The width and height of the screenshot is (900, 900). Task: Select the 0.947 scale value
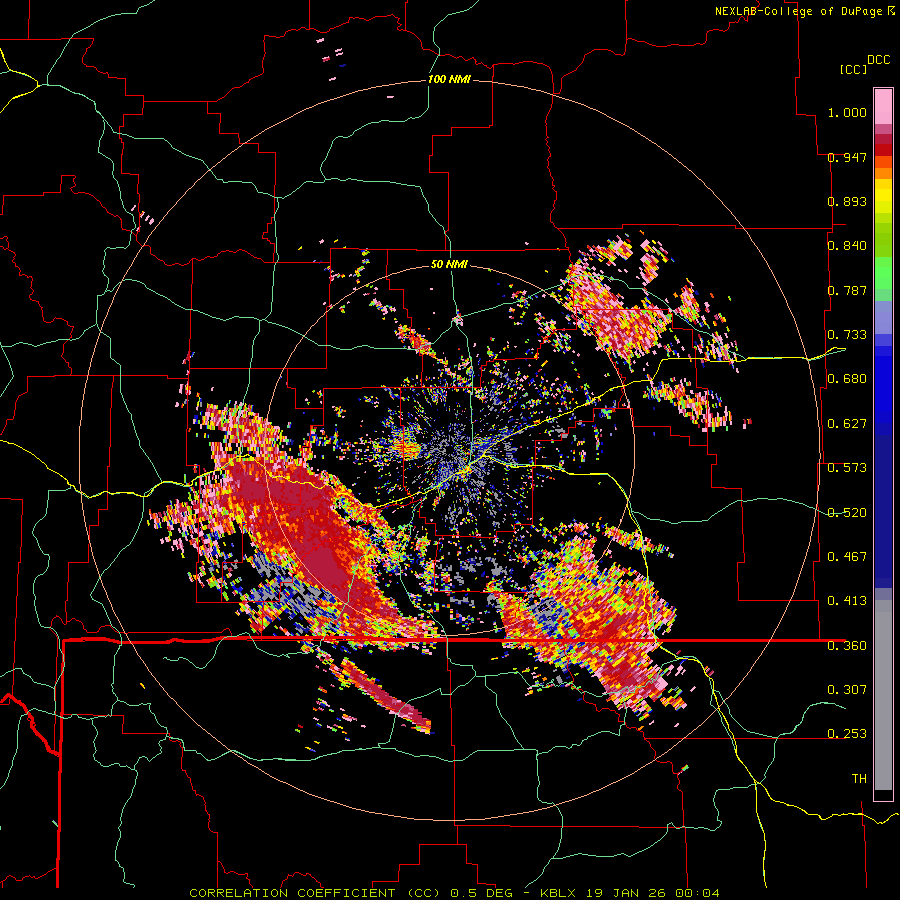[x=847, y=157]
